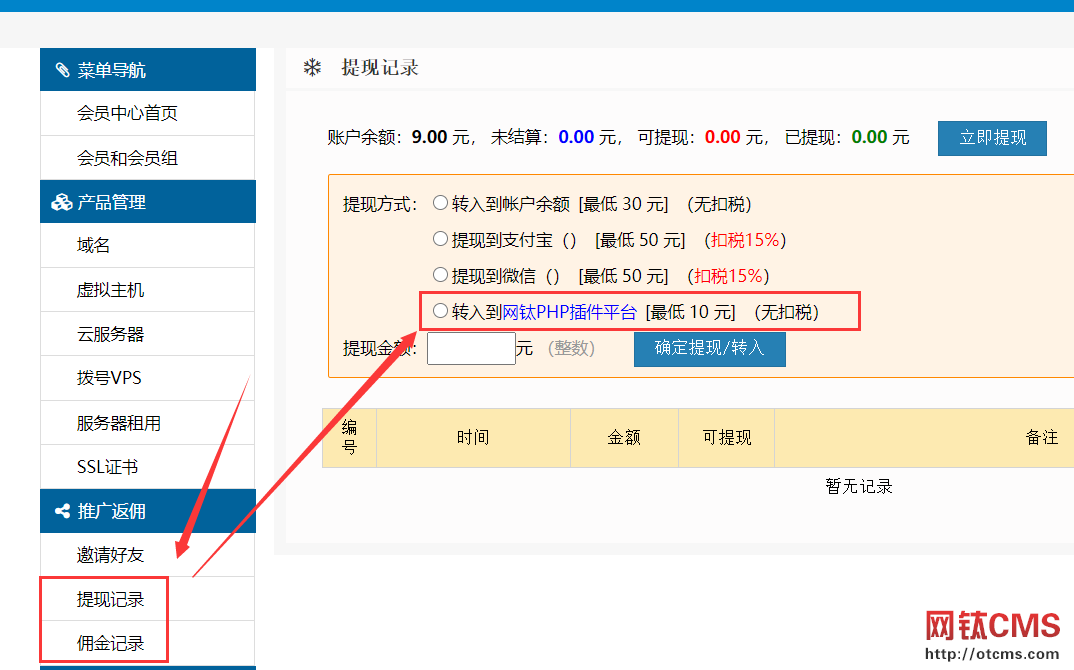The width and height of the screenshot is (1074, 670).
Task: Click the 提现金额 input field
Action: [x=471, y=348]
